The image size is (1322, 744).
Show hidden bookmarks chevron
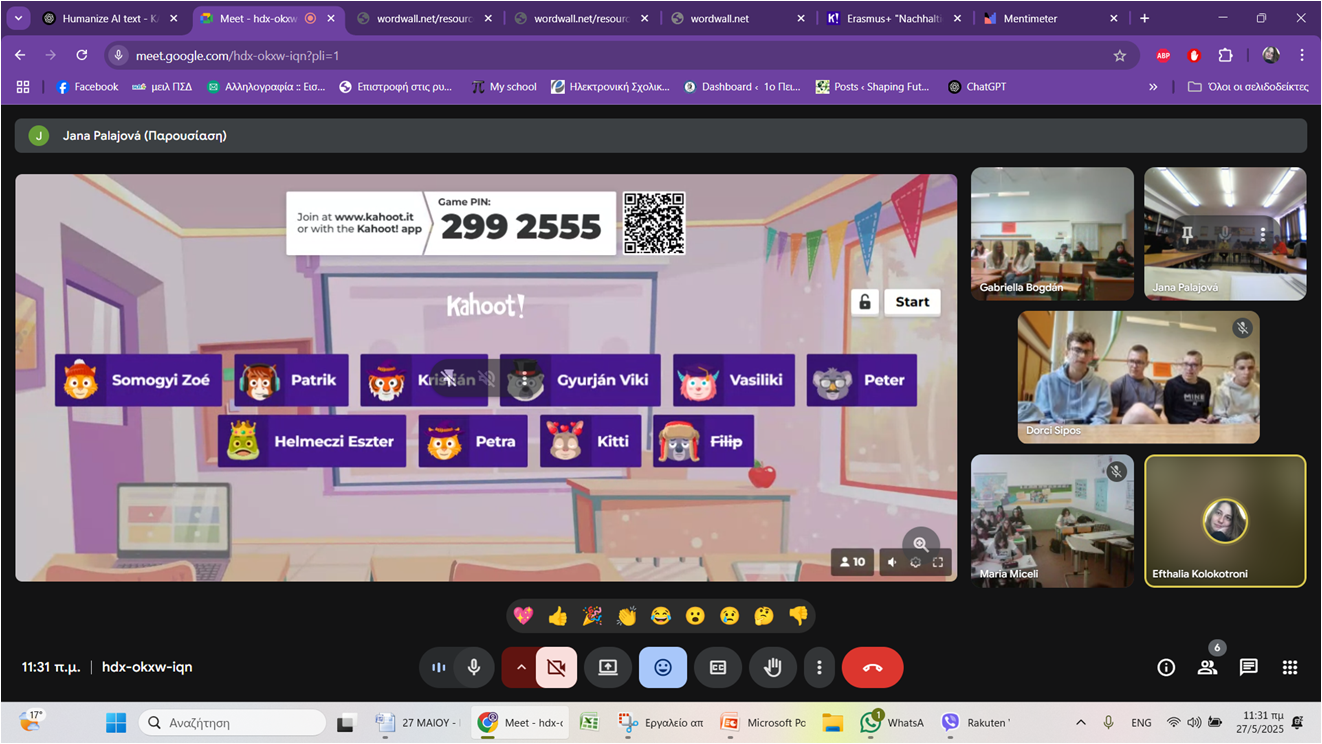[x=1153, y=87]
